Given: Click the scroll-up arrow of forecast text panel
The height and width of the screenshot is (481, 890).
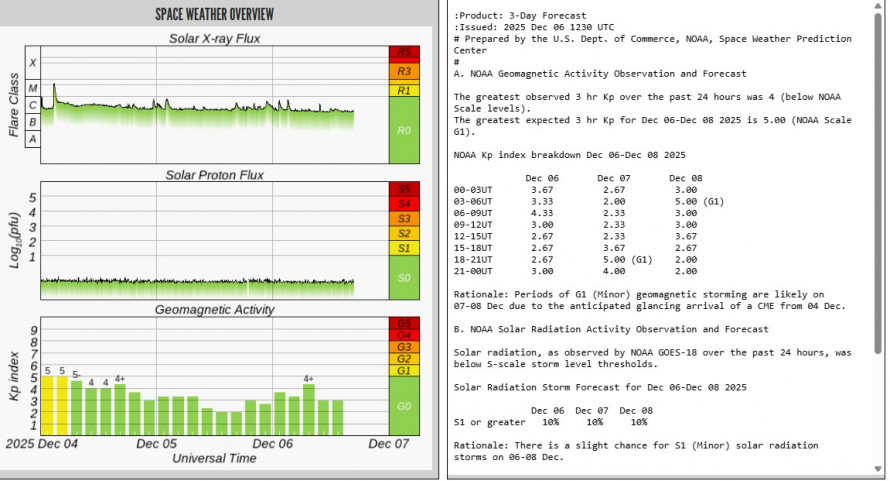Looking at the screenshot, I should 879,7.
